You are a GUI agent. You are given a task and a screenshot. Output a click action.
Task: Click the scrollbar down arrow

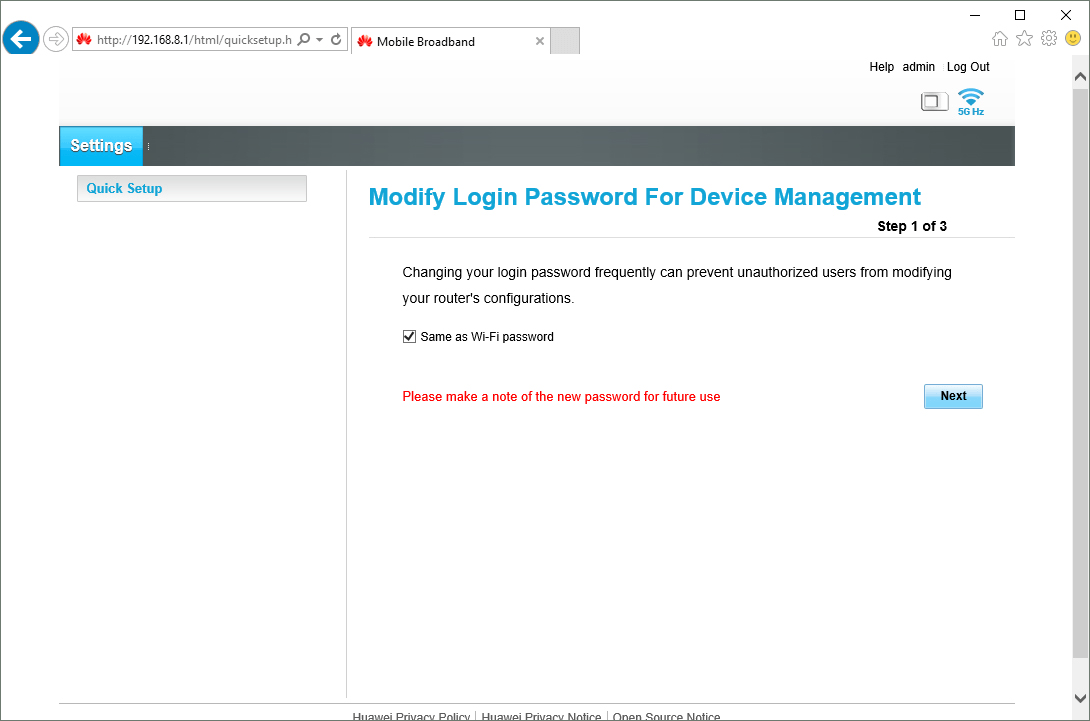tap(1080, 697)
